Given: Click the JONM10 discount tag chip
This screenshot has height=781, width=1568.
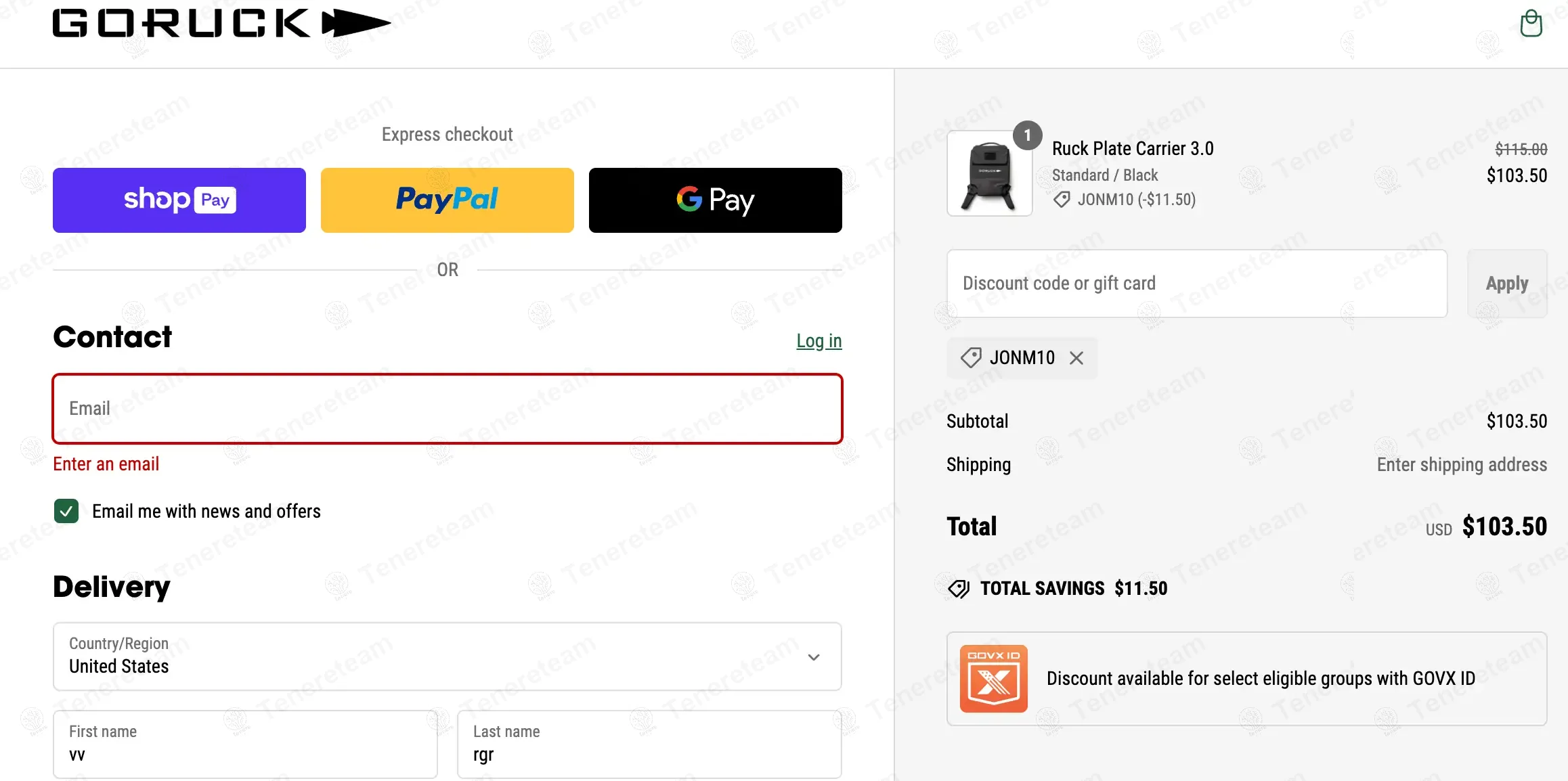Looking at the screenshot, I should coord(1009,358).
